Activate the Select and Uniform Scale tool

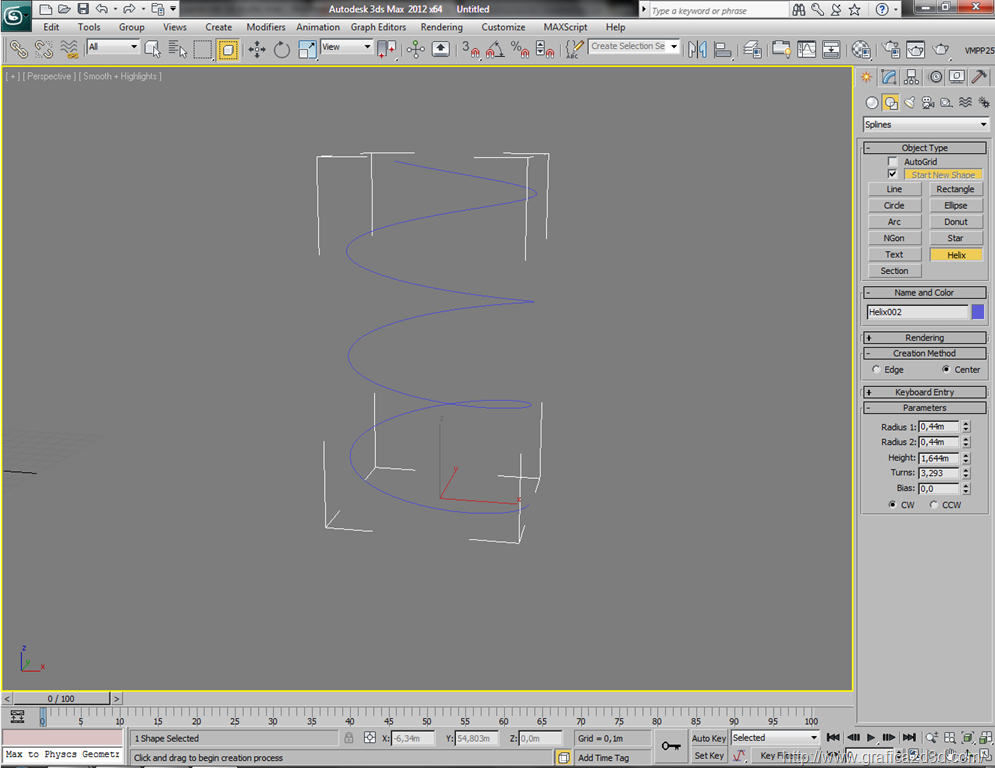(307, 49)
